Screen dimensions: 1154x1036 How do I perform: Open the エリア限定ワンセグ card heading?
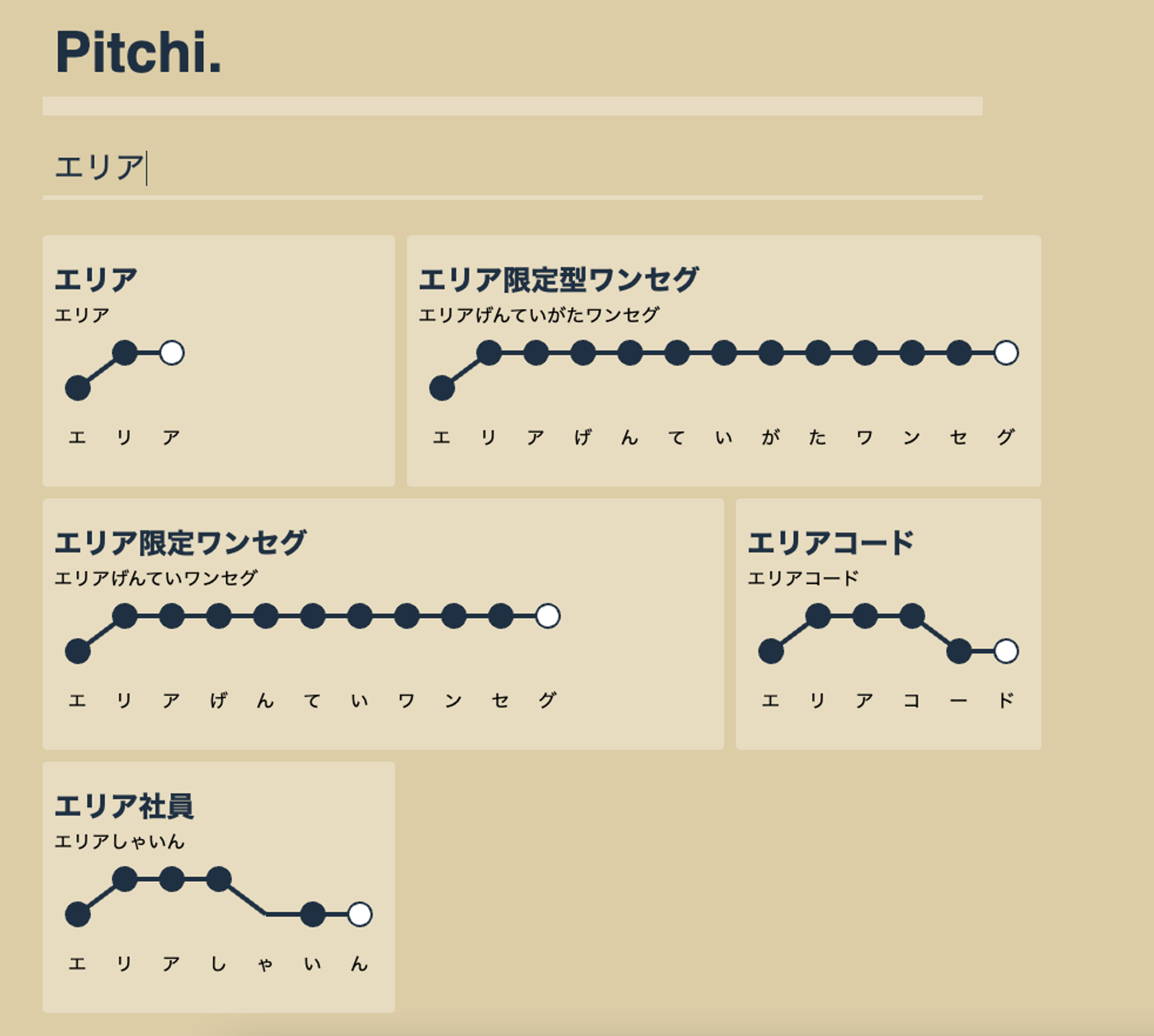tap(180, 543)
